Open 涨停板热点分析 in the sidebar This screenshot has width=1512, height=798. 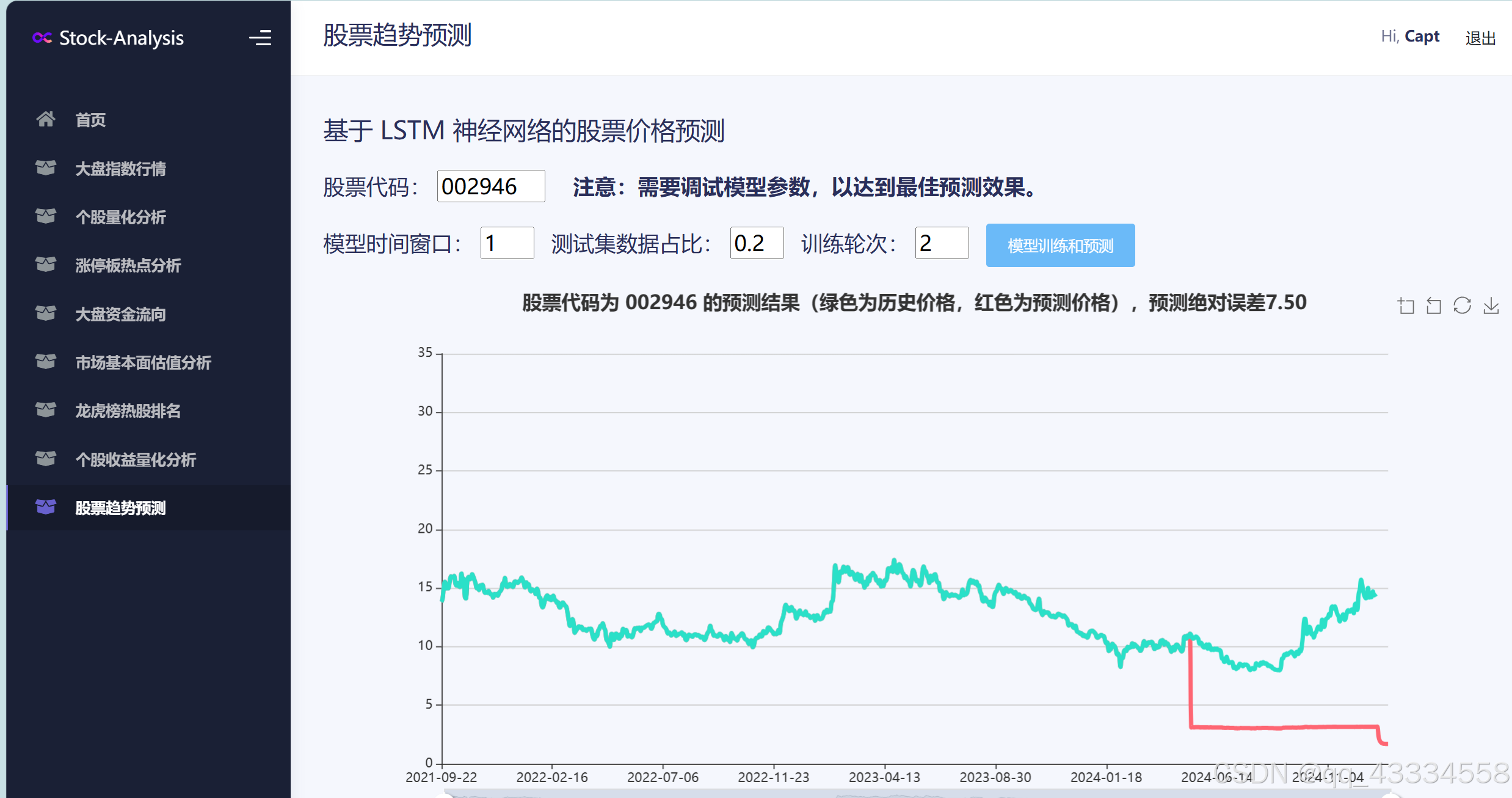point(128,265)
